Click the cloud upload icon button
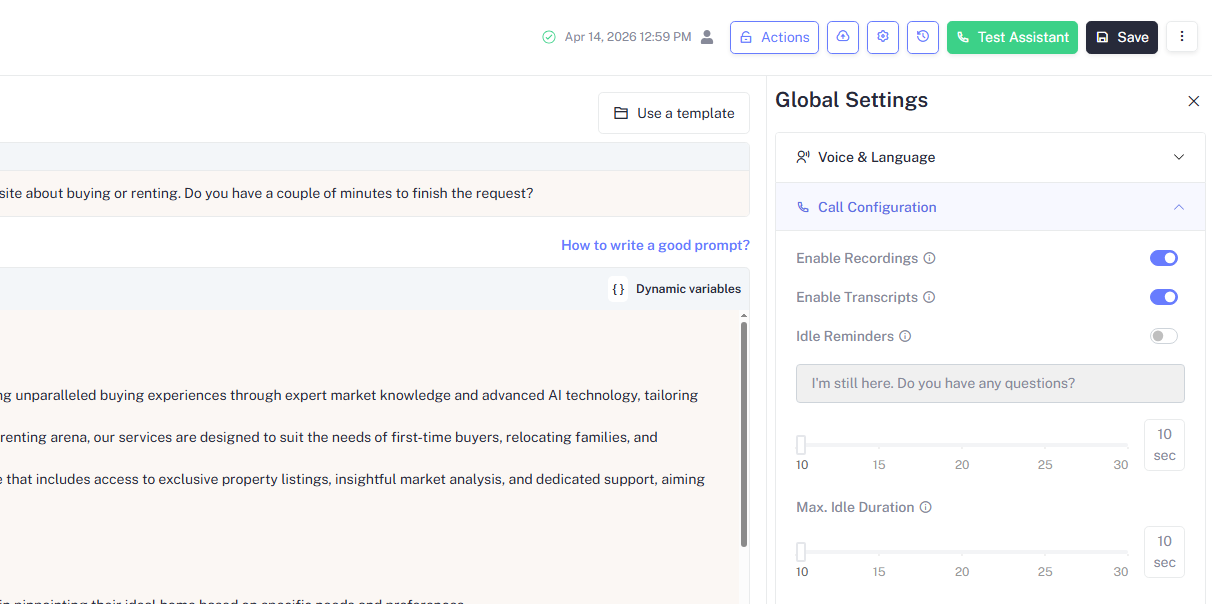1212x604 pixels. 843,37
